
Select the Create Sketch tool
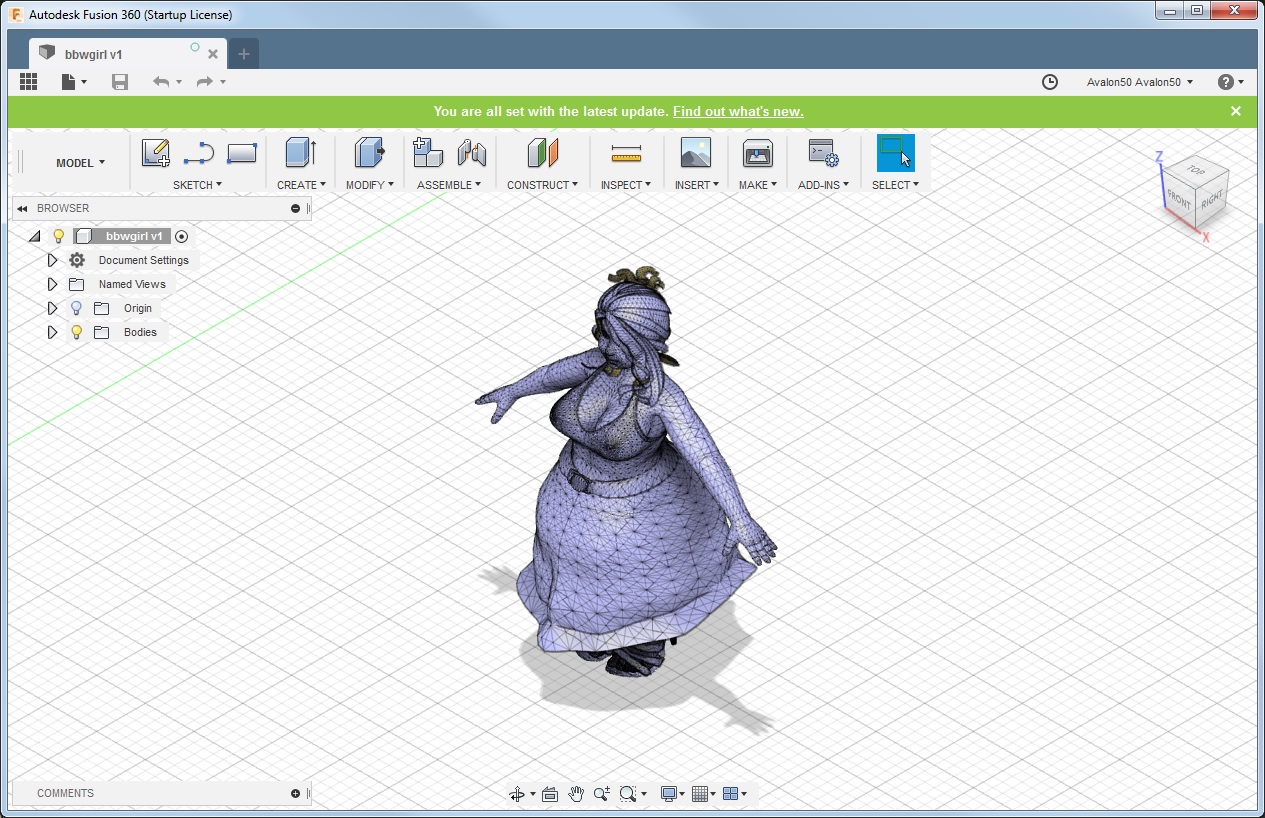click(x=155, y=153)
